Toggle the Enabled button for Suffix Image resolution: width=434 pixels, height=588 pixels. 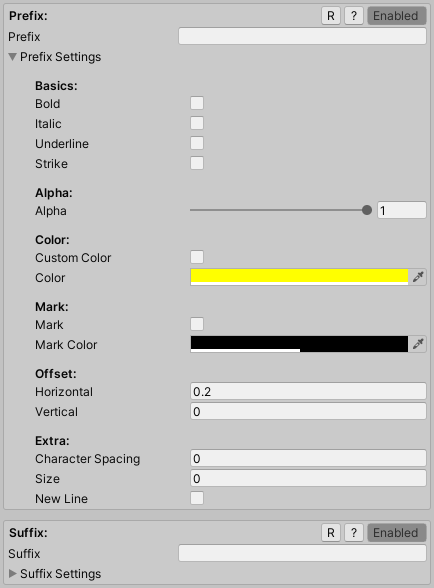pos(397,532)
